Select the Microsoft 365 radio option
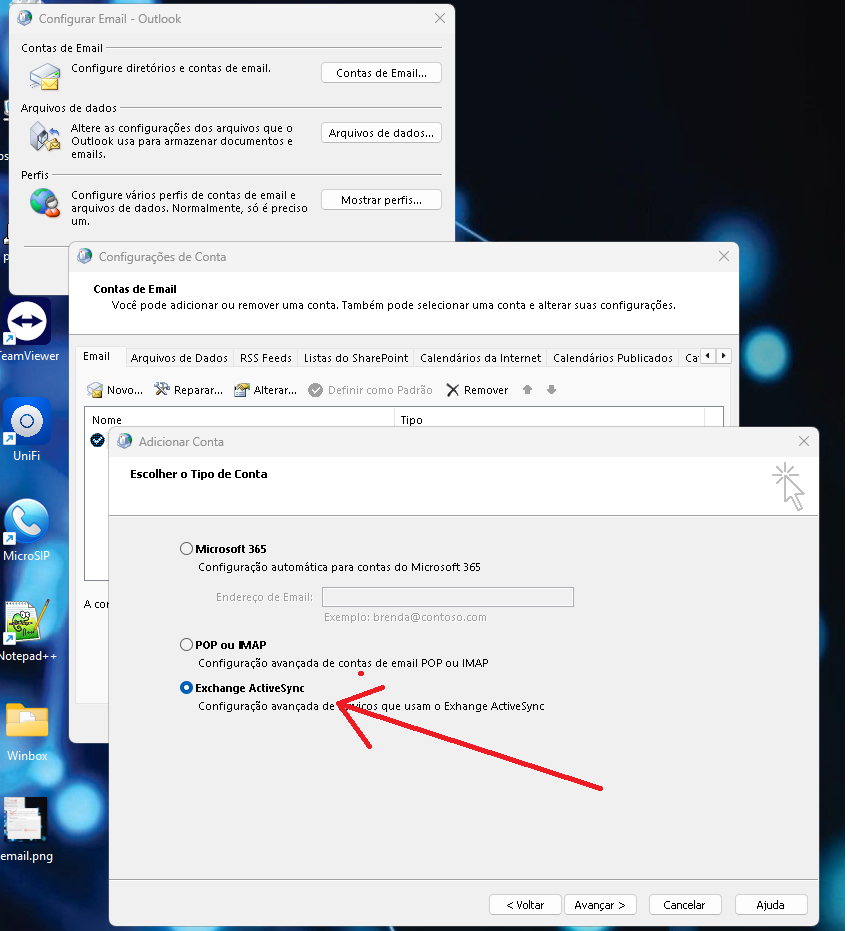 186,549
